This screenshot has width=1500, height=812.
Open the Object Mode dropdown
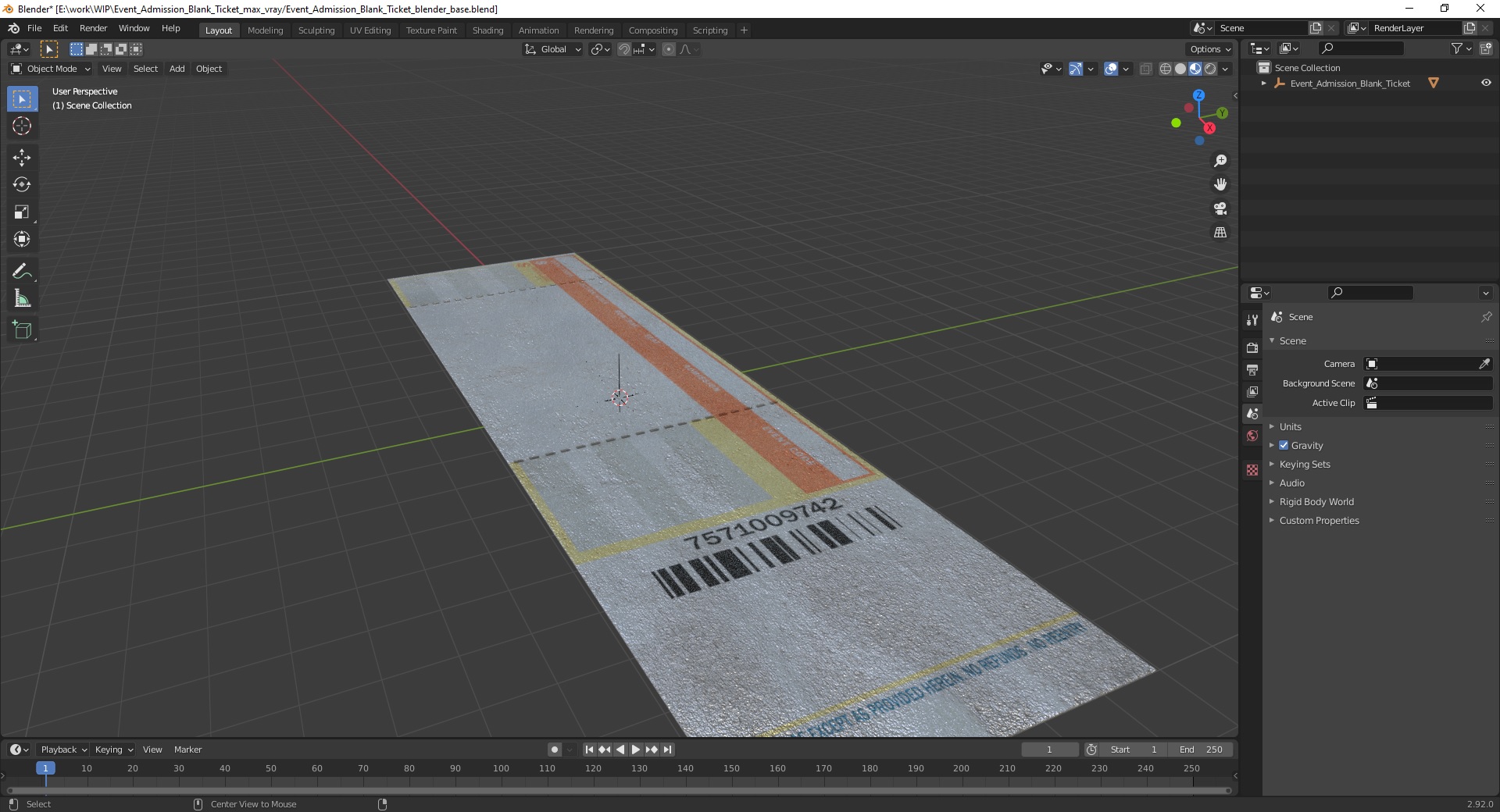[51, 69]
